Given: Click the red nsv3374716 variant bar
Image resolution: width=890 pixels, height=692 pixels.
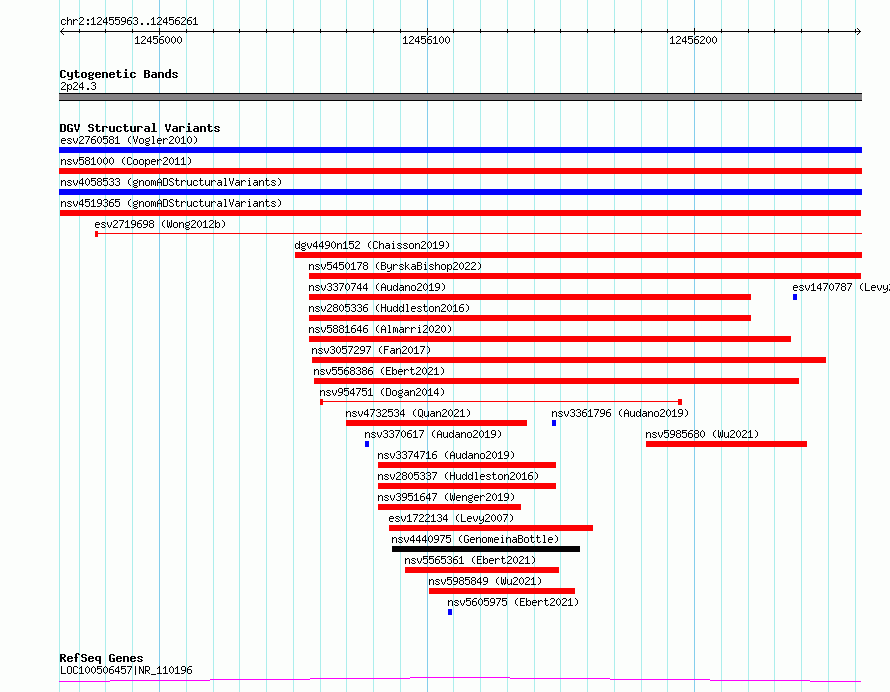Looking at the screenshot, I should tap(467, 465).
